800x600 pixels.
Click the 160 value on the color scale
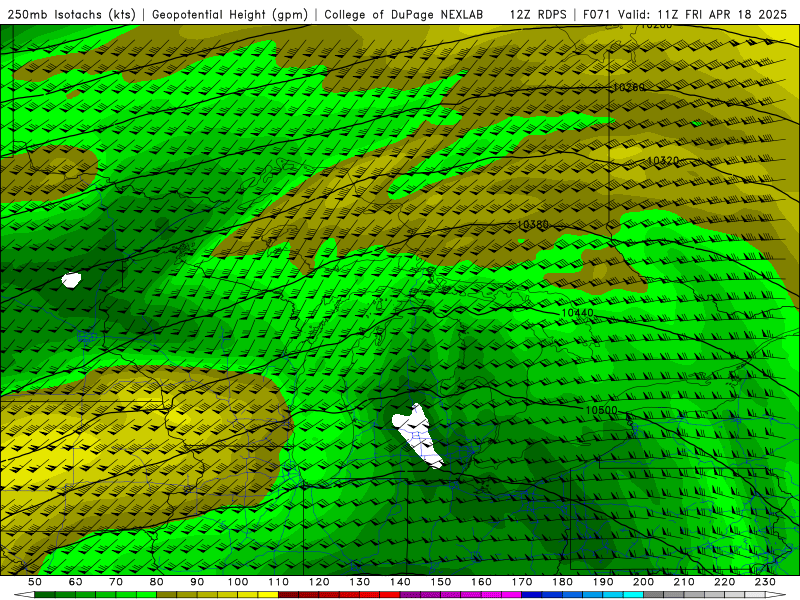[x=481, y=582]
